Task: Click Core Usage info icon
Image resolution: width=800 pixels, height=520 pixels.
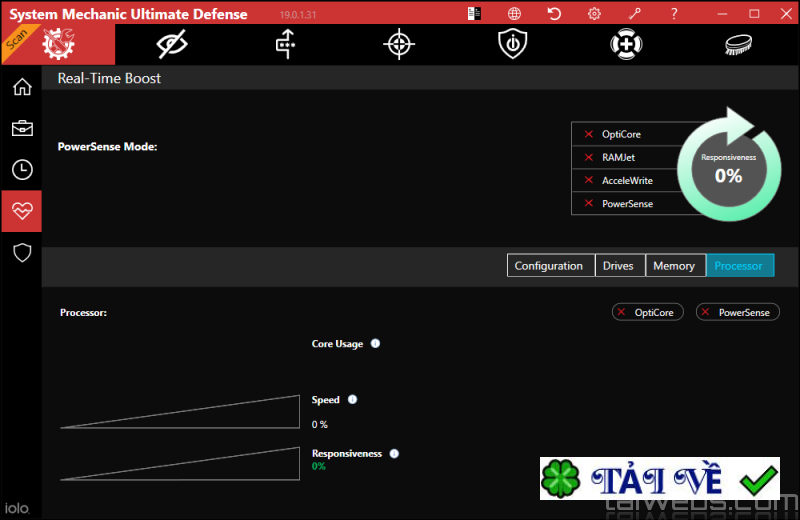Action: [x=376, y=343]
